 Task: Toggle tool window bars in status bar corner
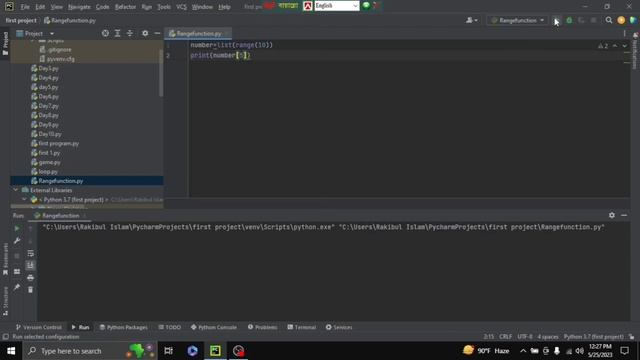click(x=5, y=337)
